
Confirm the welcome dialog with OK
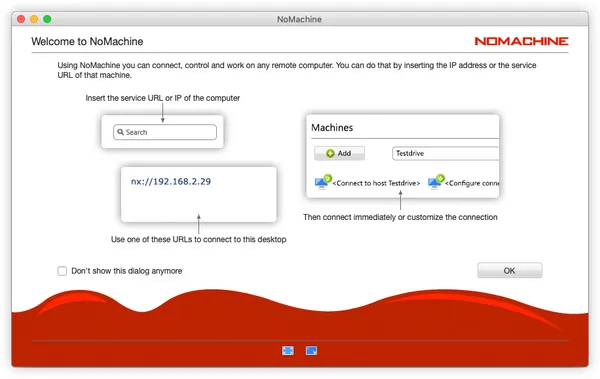pos(509,270)
